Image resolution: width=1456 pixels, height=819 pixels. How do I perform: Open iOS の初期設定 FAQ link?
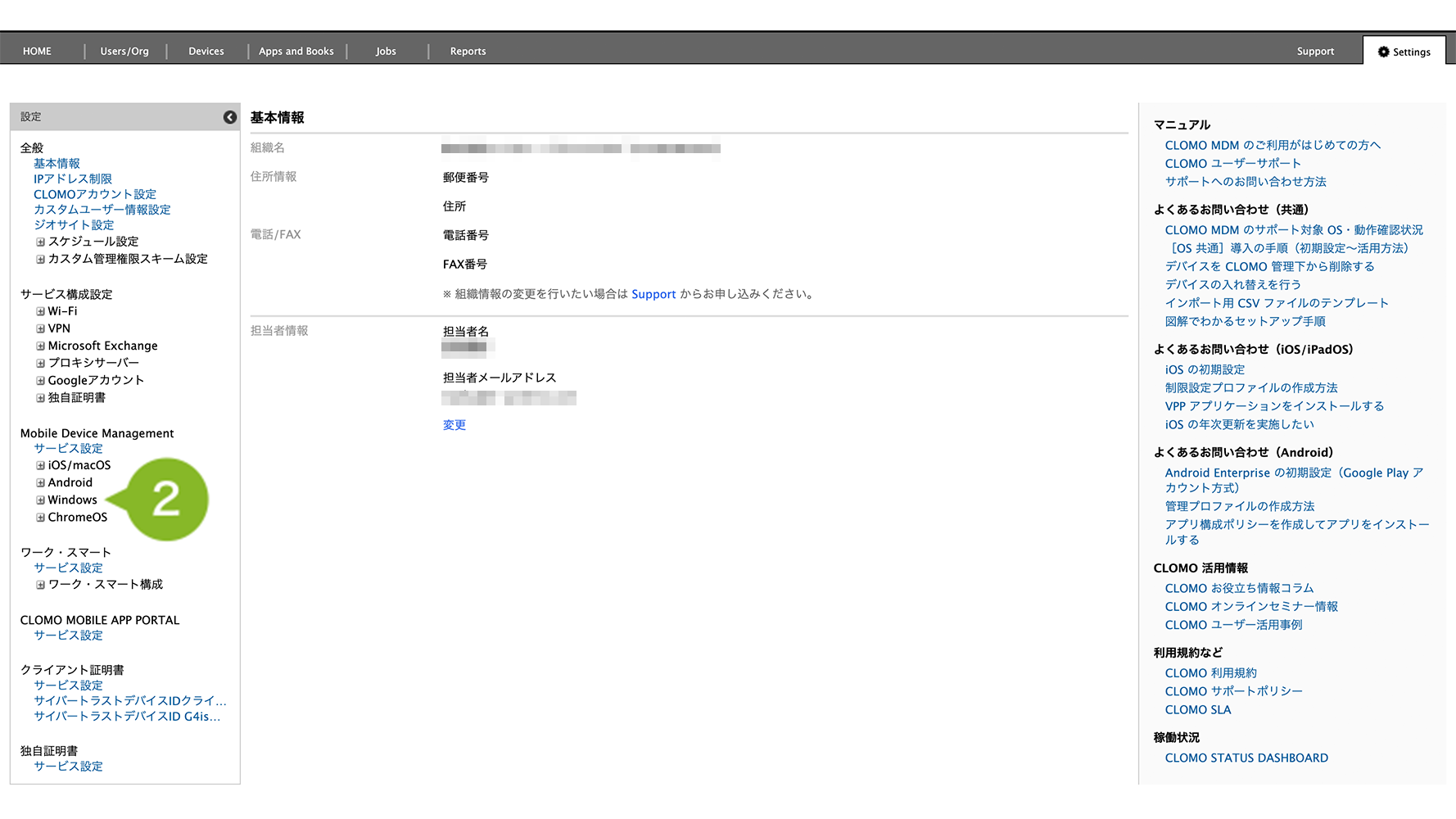pyautogui.click(x=1205, y=370)
